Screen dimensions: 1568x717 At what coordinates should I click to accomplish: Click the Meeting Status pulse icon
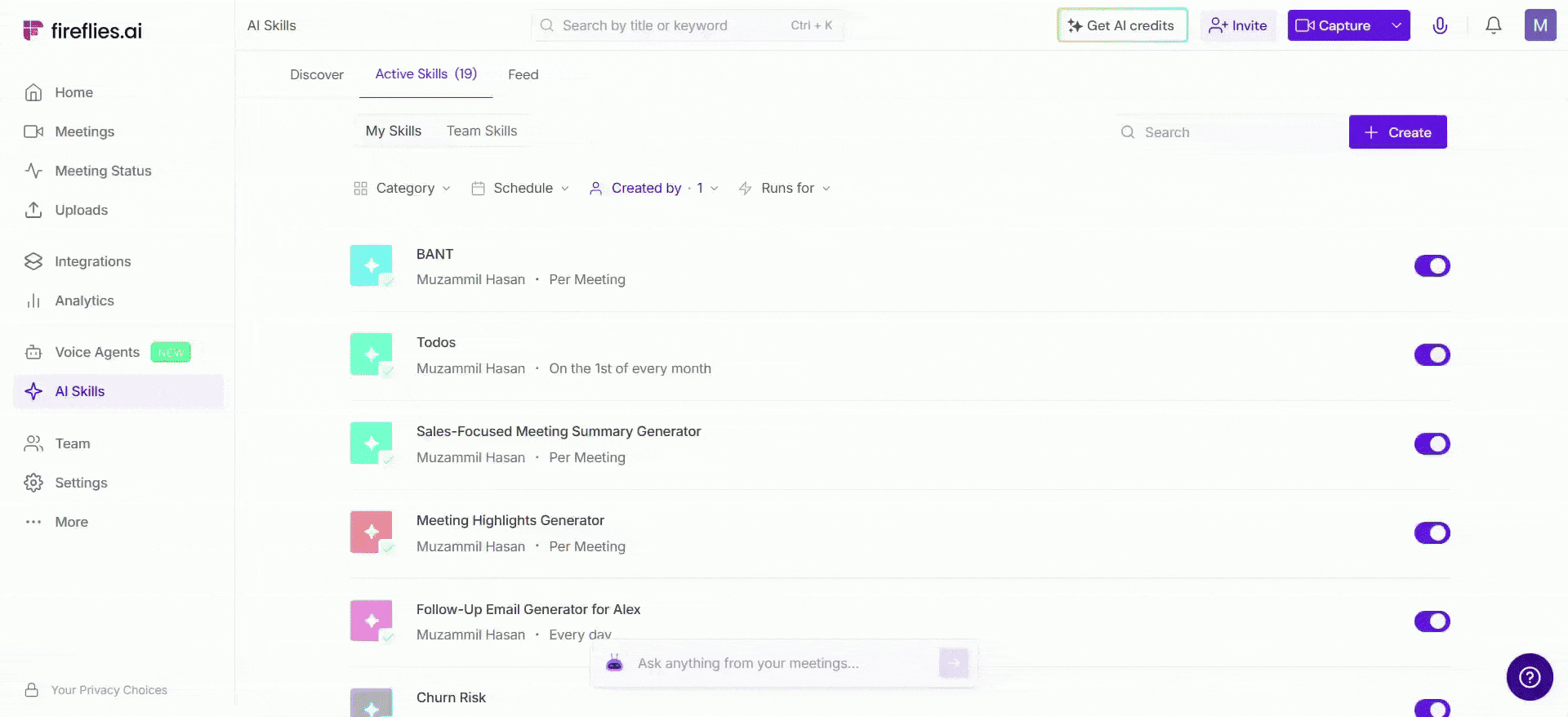click(33, 171)
